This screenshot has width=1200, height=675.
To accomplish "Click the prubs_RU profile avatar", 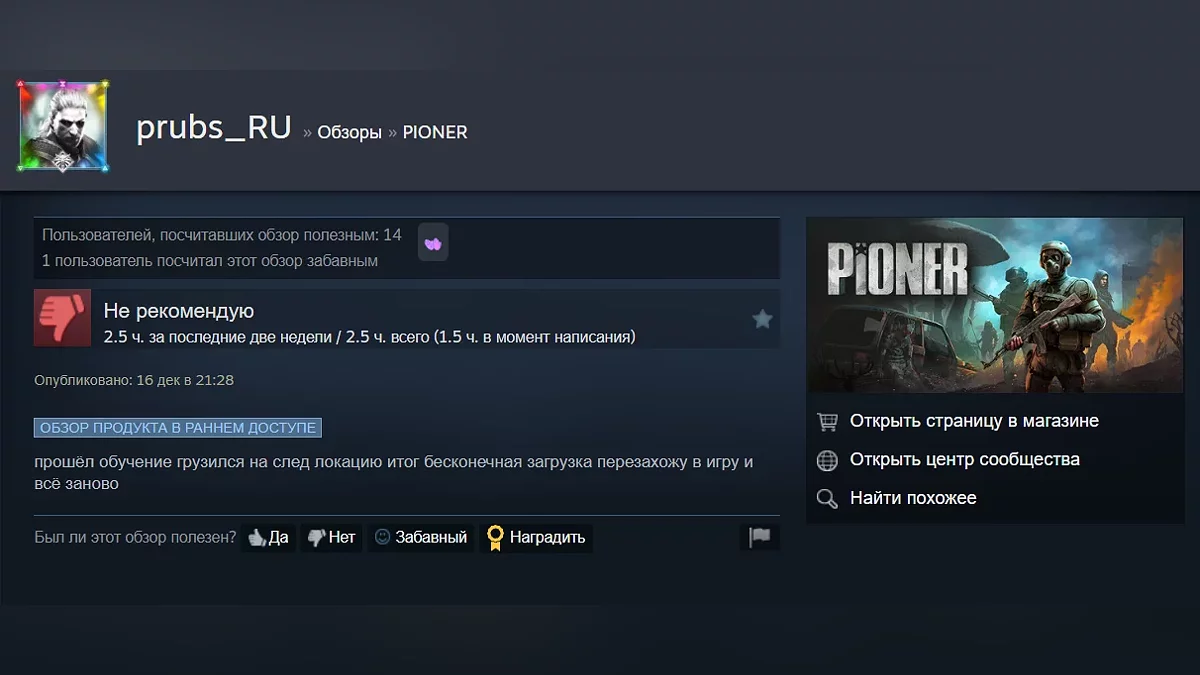I will pos(63,126).
